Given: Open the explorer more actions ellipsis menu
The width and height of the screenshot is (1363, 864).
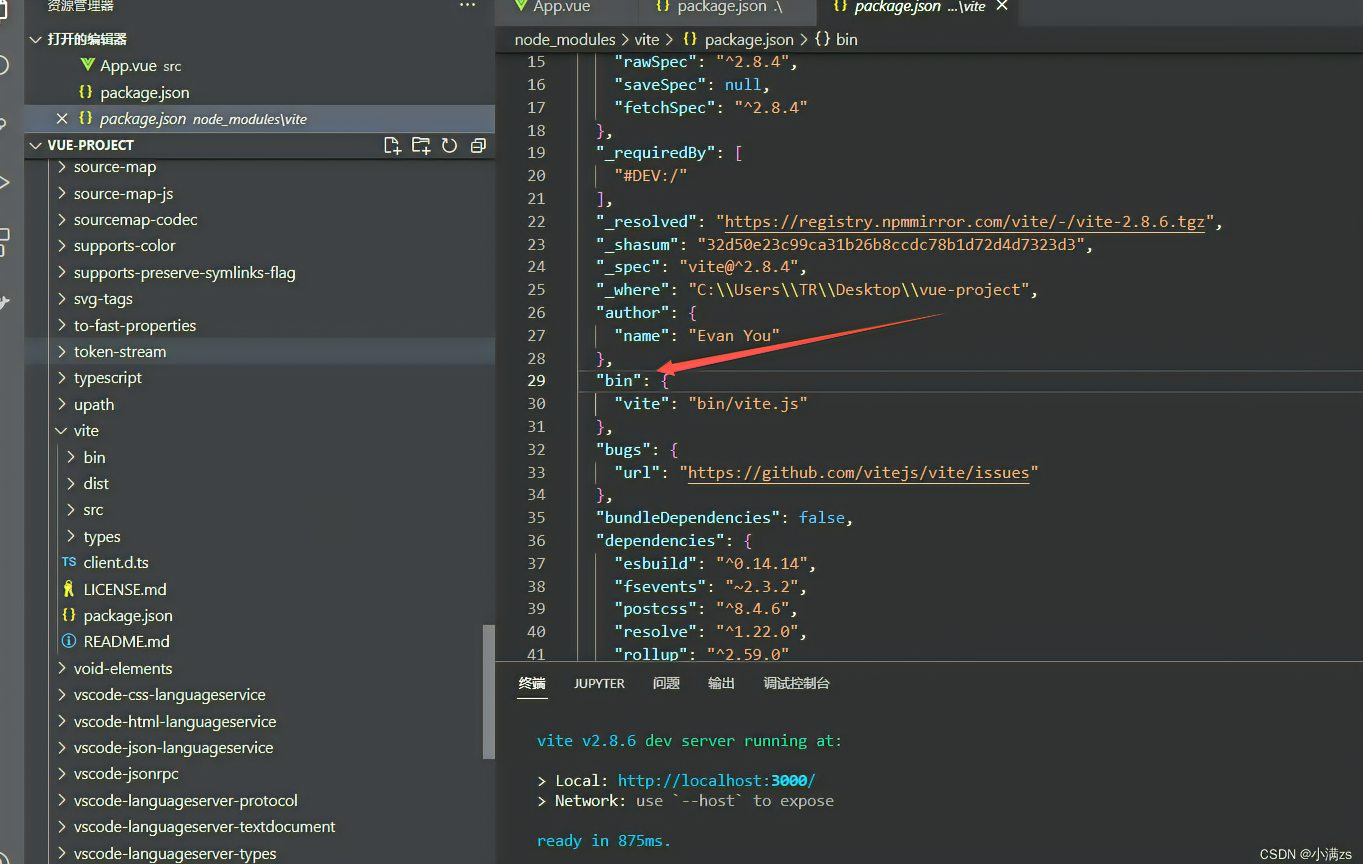Looking at the screenshot, I should click(x=467, y=6).
